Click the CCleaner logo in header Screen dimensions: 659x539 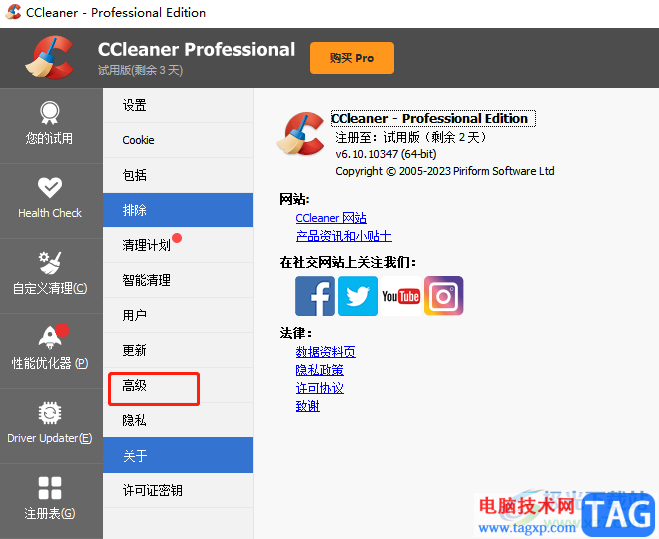[x=50, y=58]
